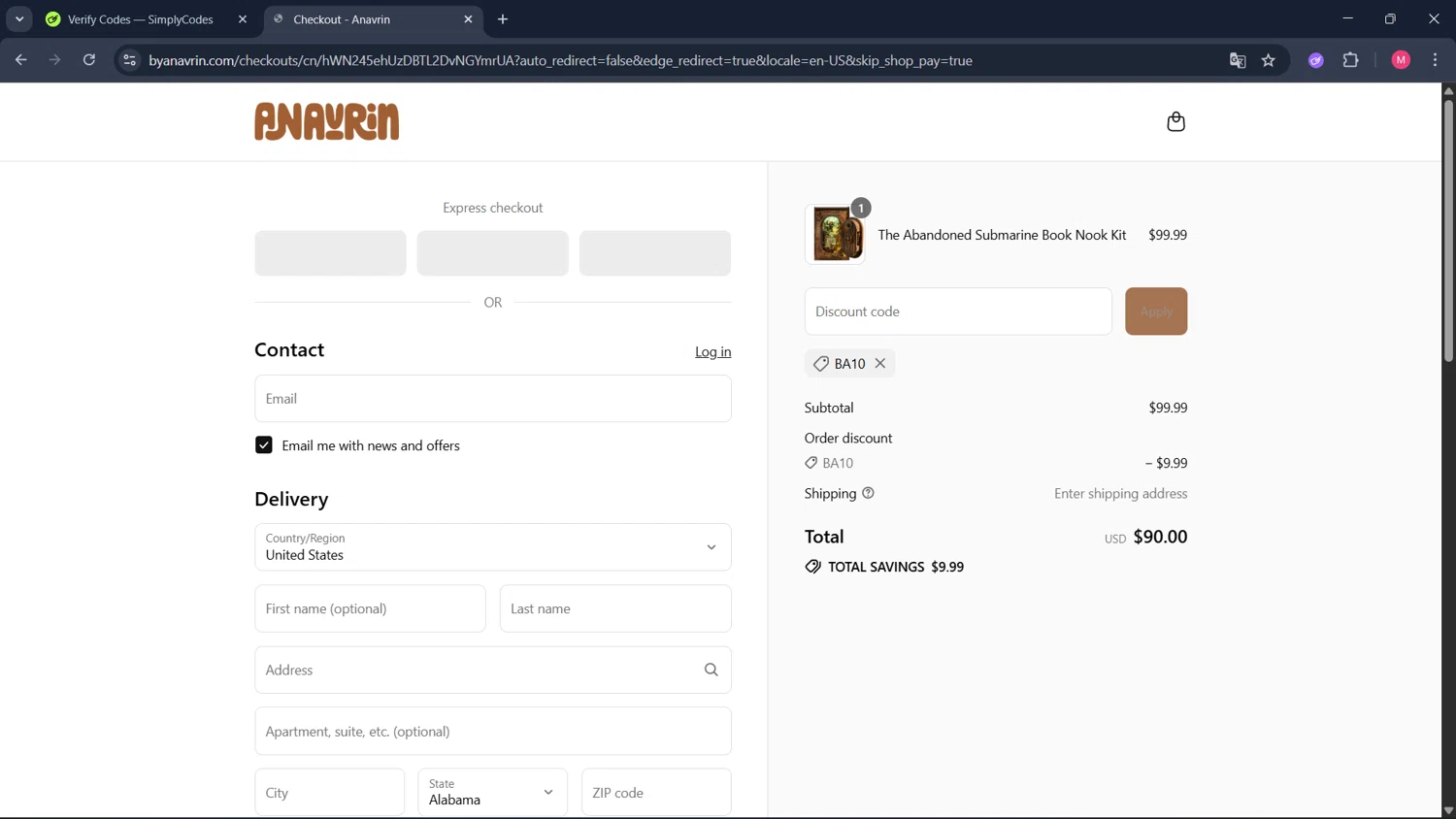Restore down the Chrome window
The image size is (1456, 819).
tap(1390, 19)
